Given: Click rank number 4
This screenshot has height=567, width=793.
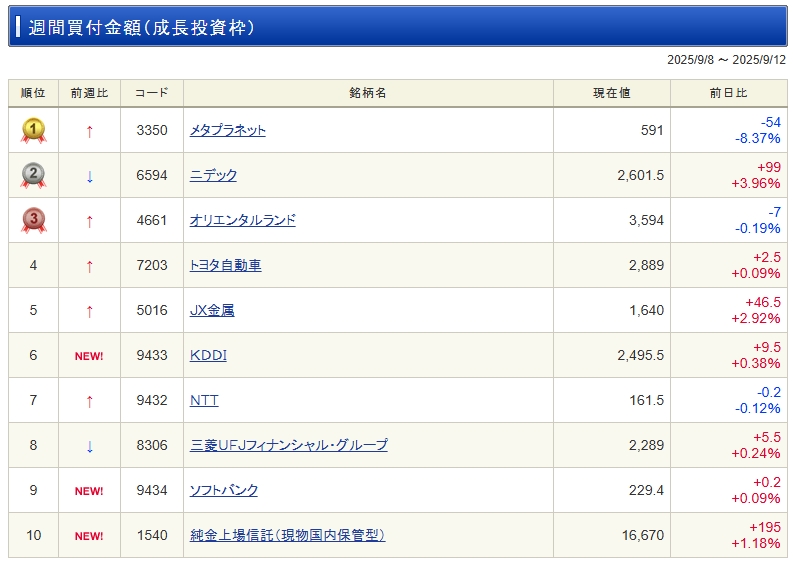Looking at the screenshot, I should (33, 266).
